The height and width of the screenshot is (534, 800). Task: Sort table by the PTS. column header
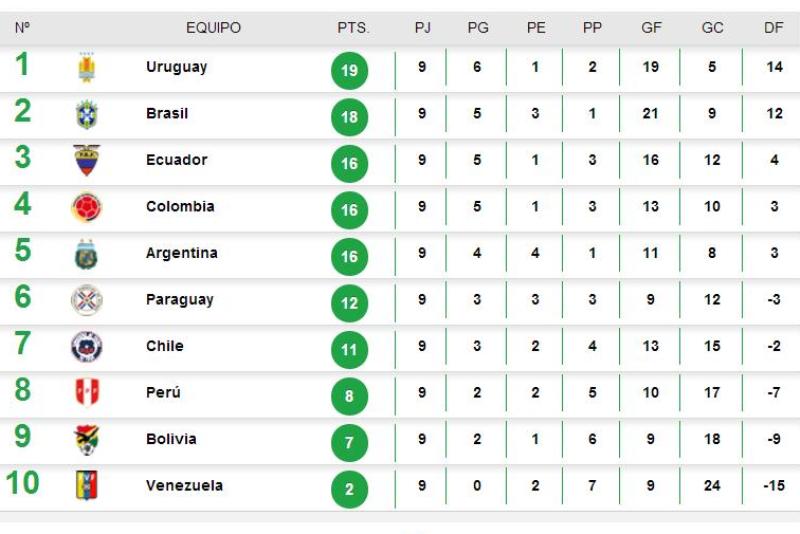353,28
